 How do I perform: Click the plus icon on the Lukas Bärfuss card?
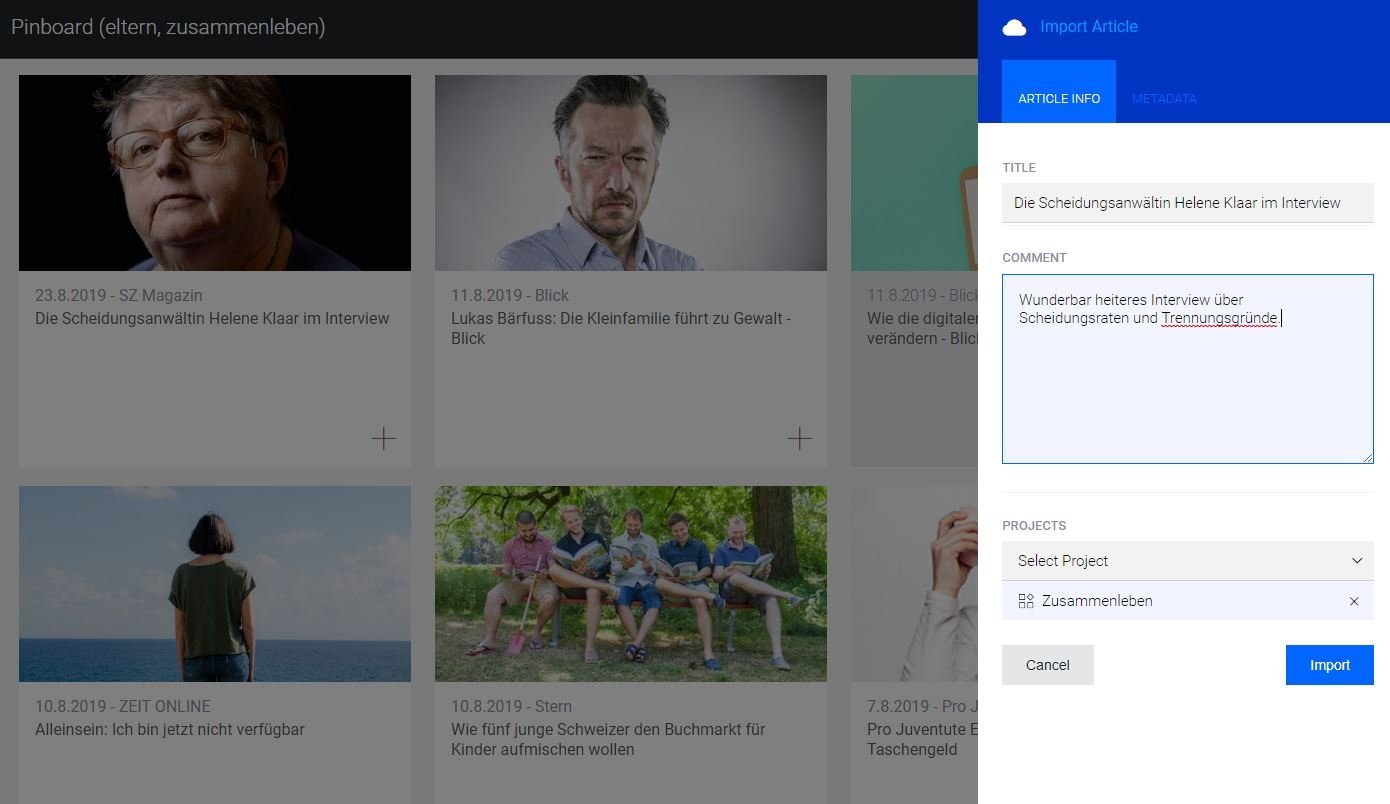[x=800, y=438]
